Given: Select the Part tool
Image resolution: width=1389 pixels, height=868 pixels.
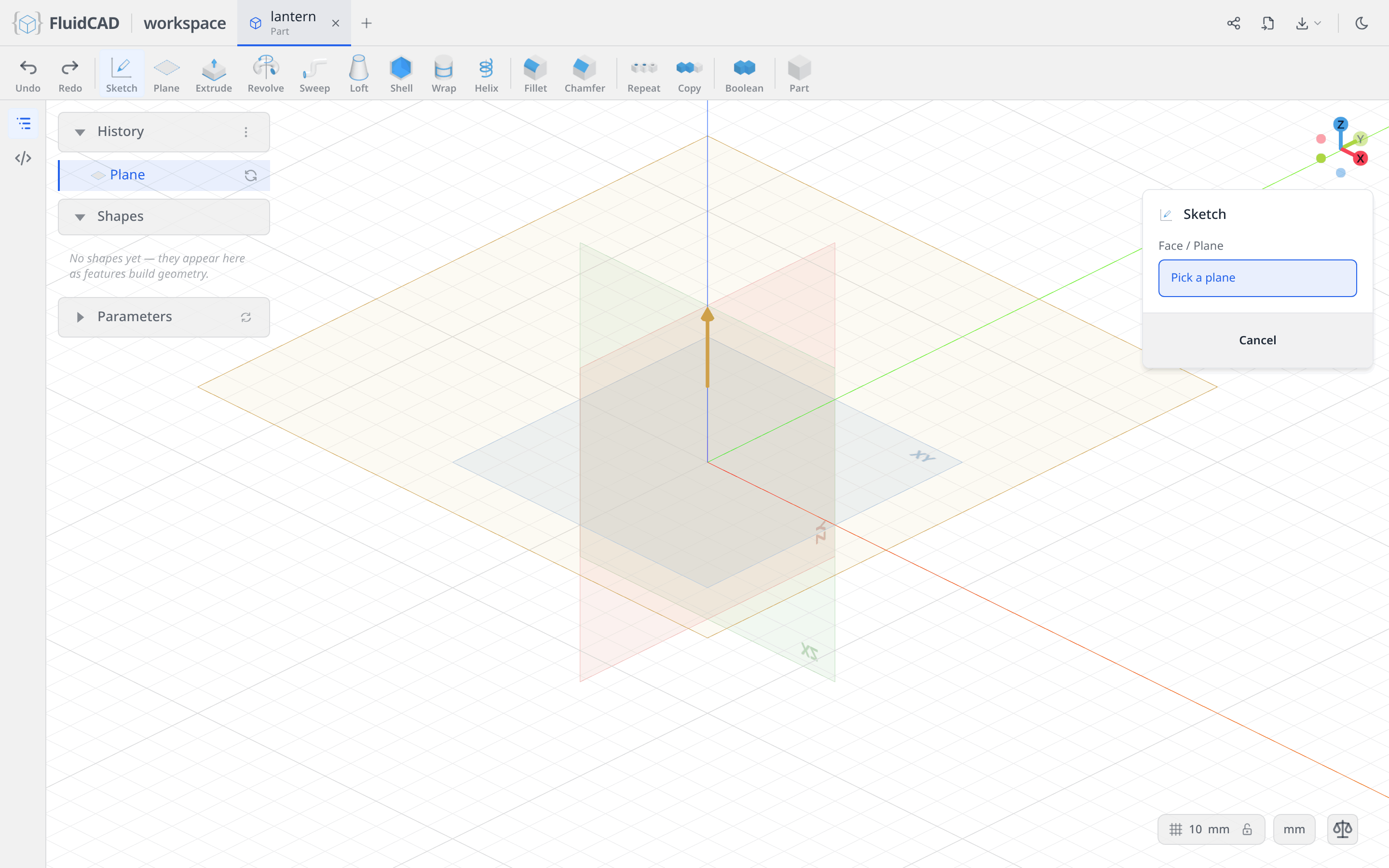Looking at the screenshot, I should [799, 75].
